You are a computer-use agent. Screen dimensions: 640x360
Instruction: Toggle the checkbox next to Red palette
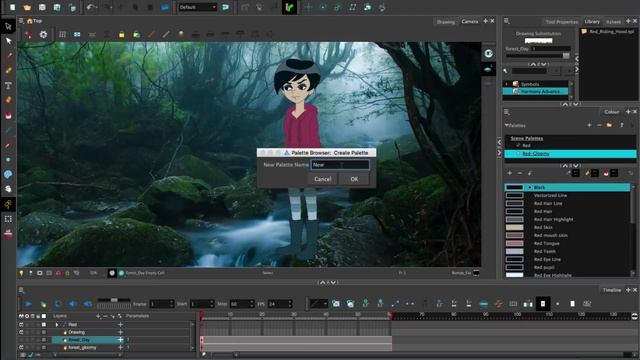pos(518,145)
